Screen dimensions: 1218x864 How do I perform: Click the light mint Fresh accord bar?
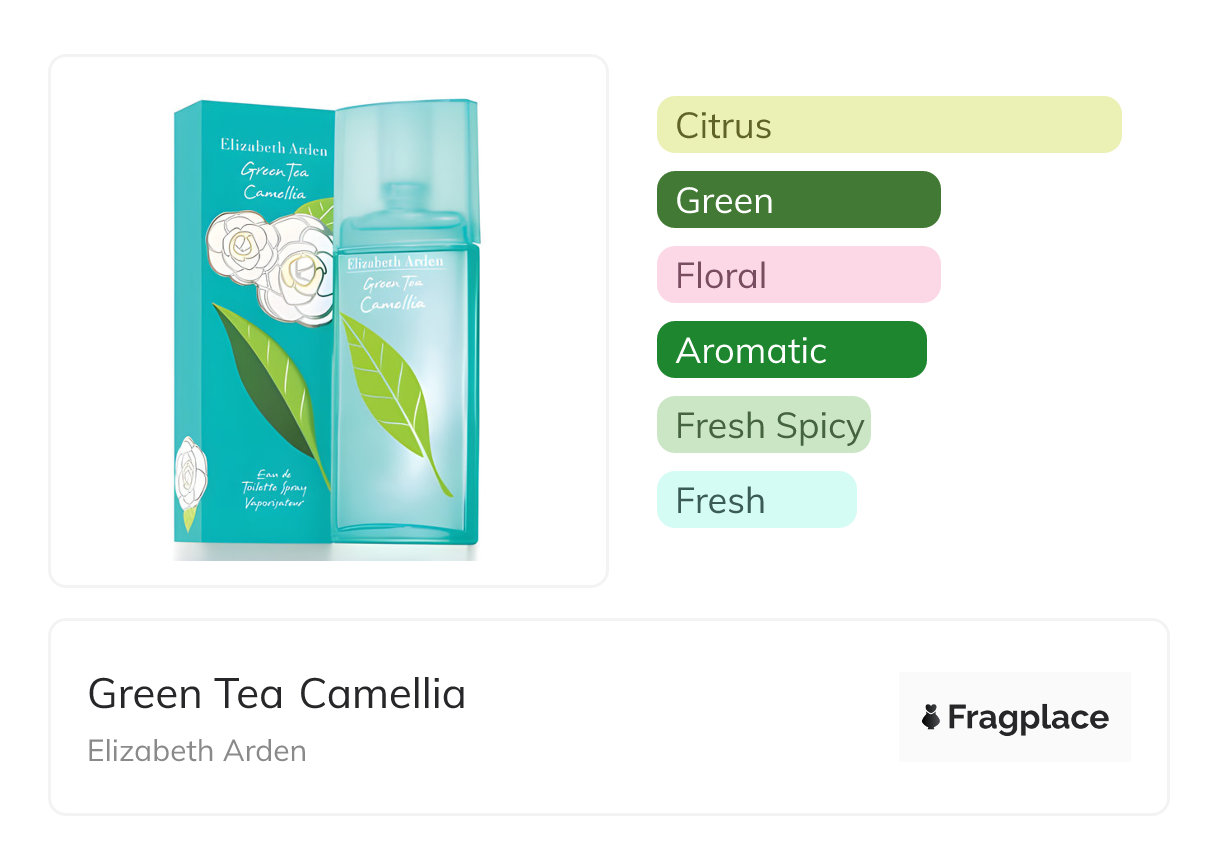[756, 500]
